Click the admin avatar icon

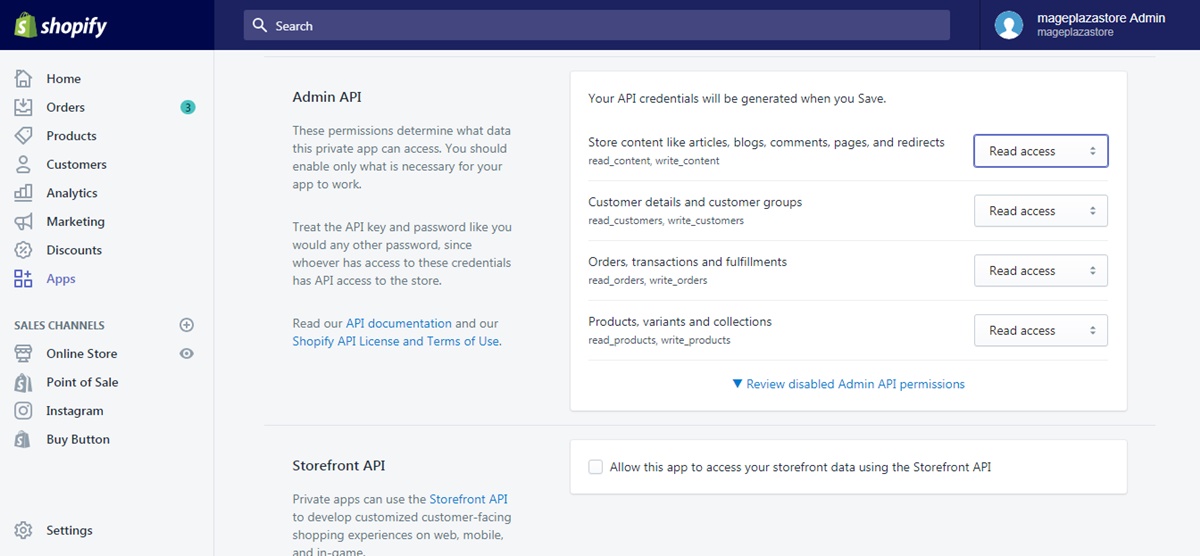(x=1009, y=25)
